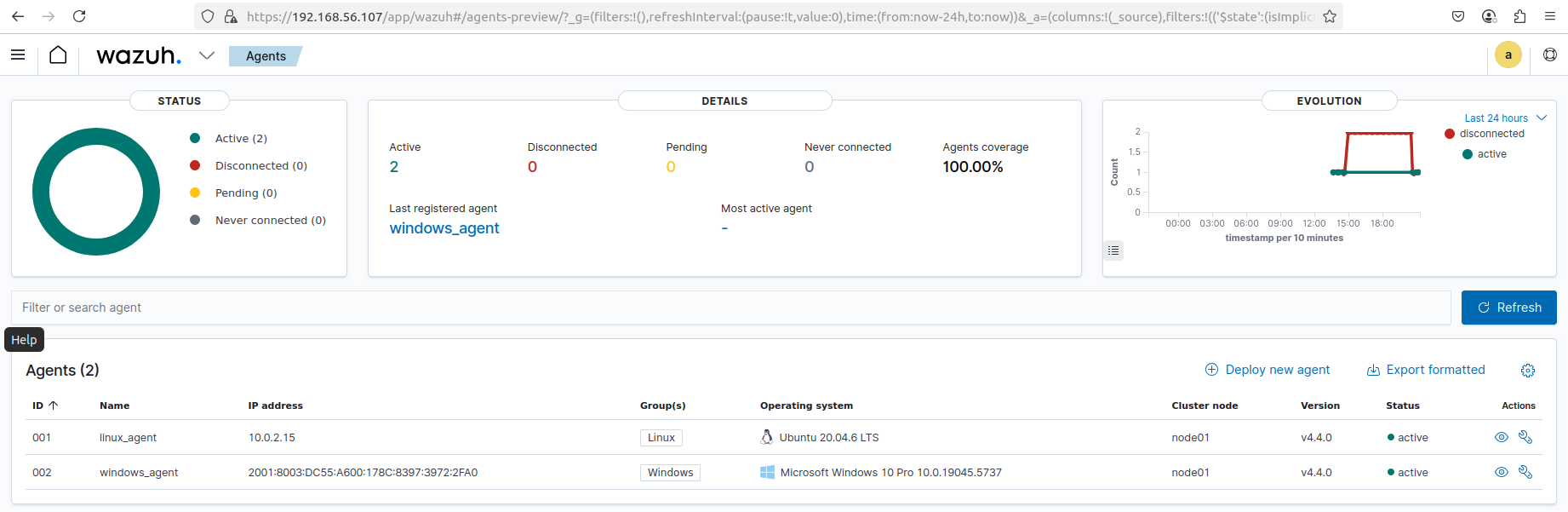Open windows_agent configuration wrench icon
This screenshot has height=512, width=1568.
coord(1525,472)
